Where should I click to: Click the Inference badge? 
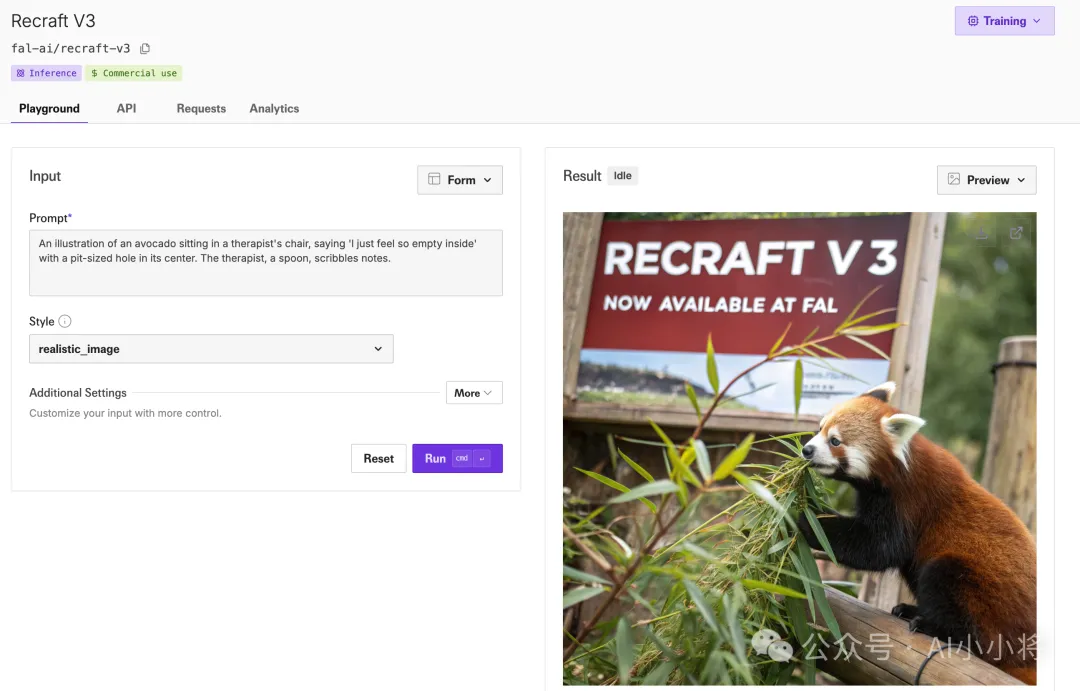(46, 73)
